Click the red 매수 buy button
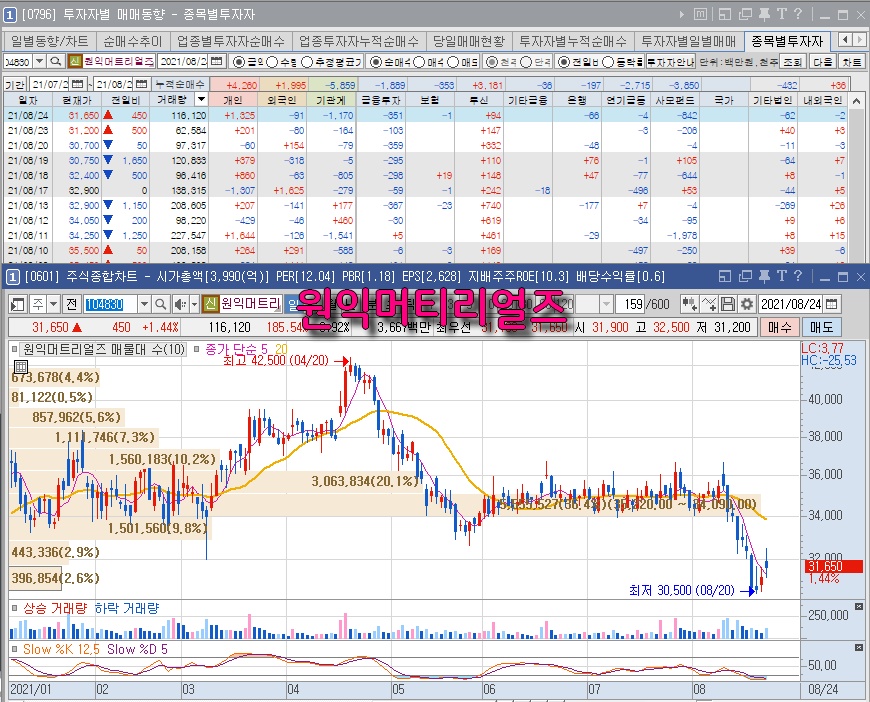 tap(779, 327)
